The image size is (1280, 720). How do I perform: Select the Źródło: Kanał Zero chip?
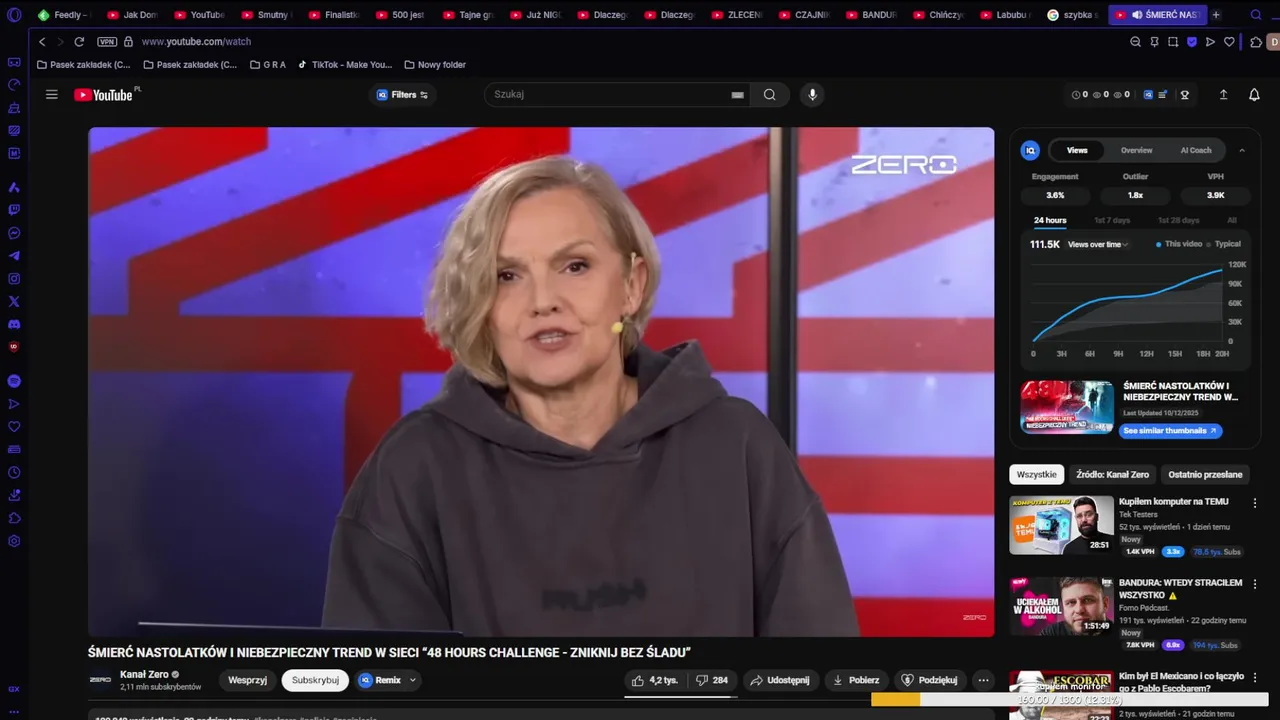click(1113, 474)
